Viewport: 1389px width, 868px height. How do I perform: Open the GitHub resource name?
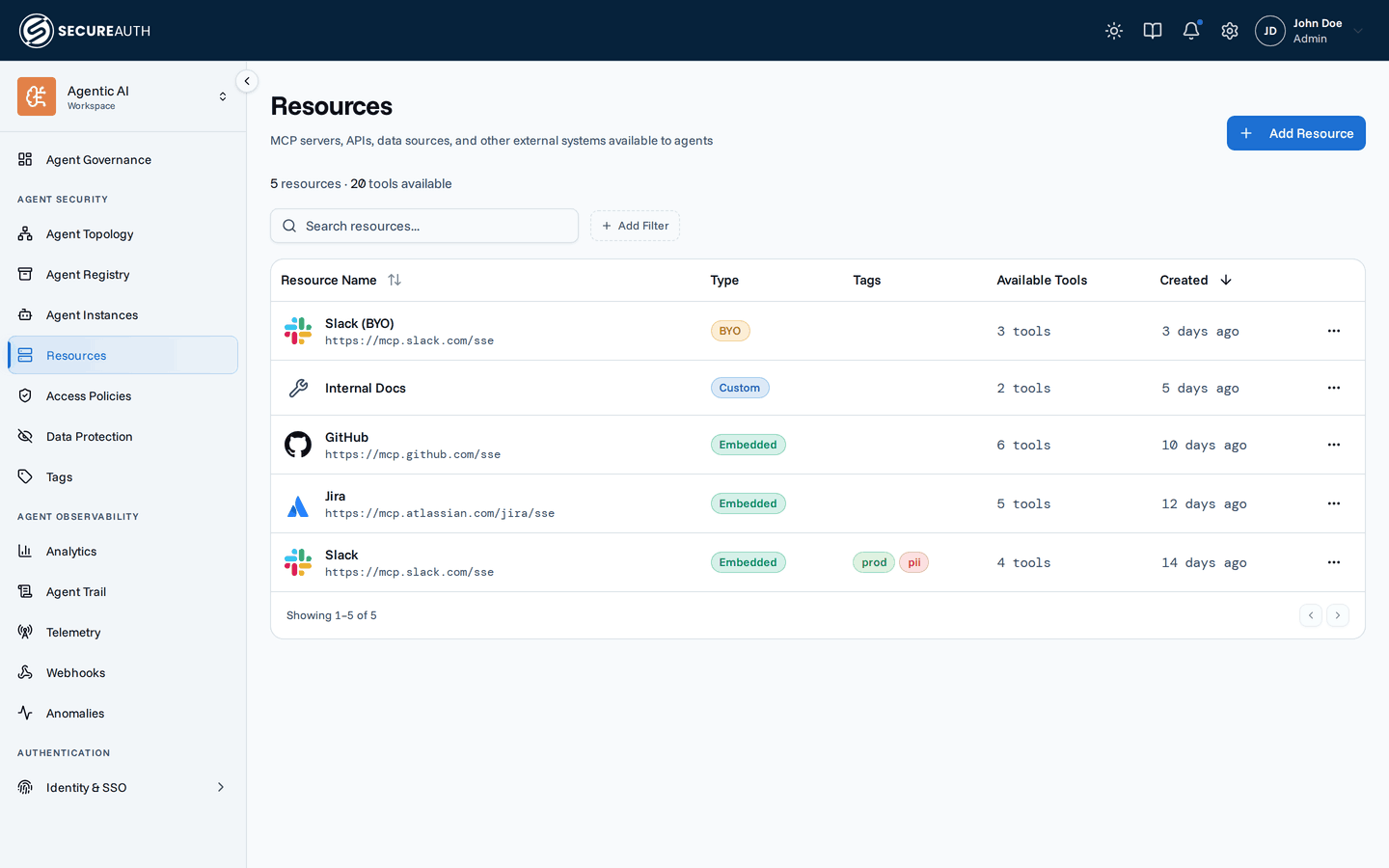pyautogui.click(x=346, y=437)
